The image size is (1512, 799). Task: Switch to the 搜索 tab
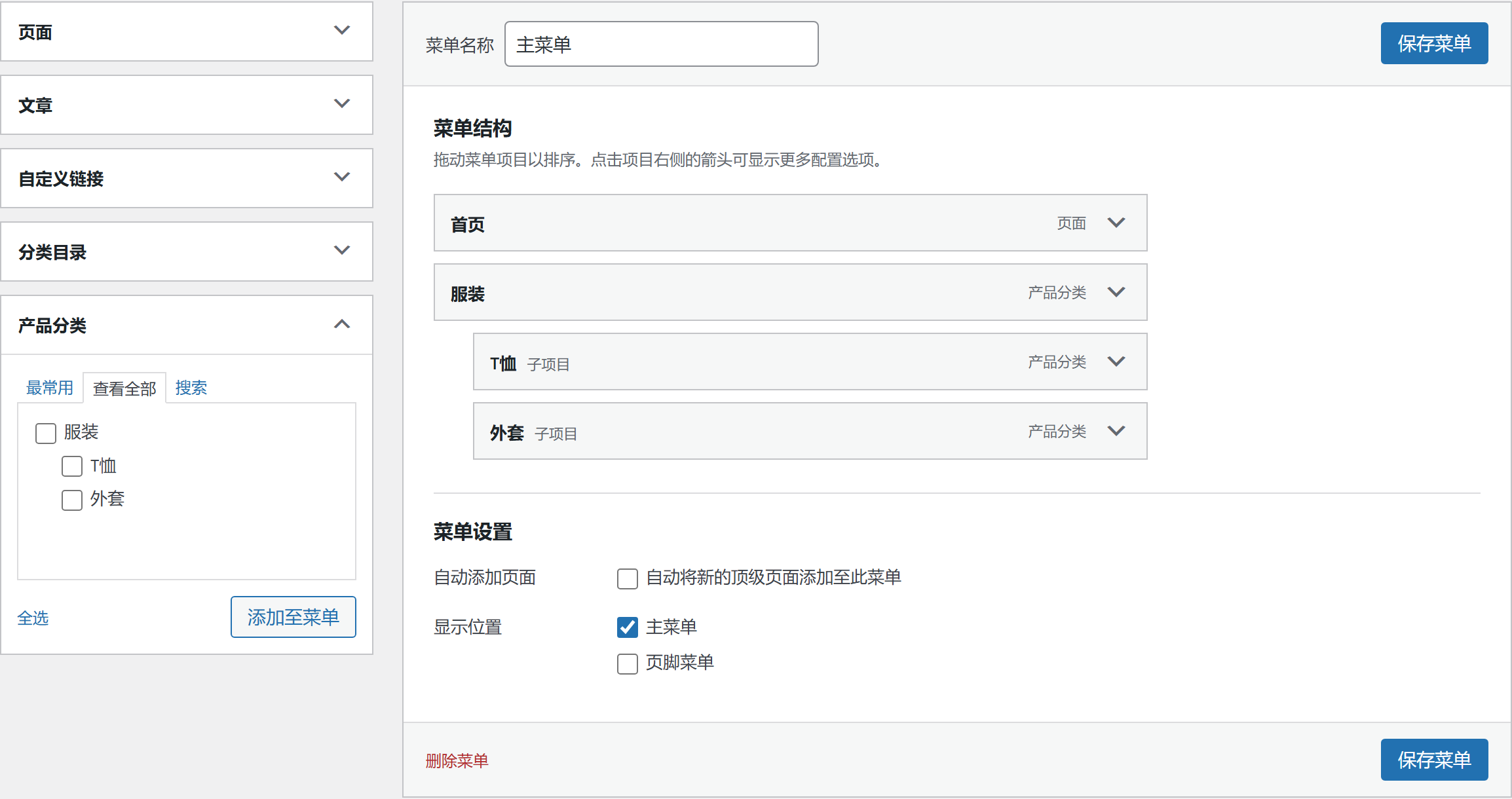(x=191, y=388)
